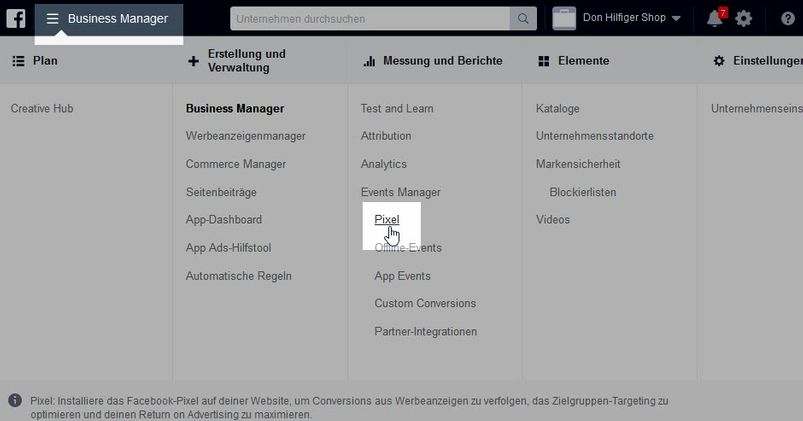Open App Events
The height and width of the screenshot is (421, 803).
403,276
